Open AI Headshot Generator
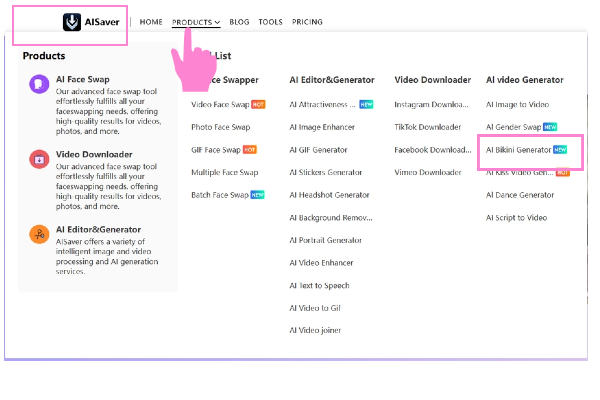Viewport: 600px width, 400px height. [x=329, y=195]
